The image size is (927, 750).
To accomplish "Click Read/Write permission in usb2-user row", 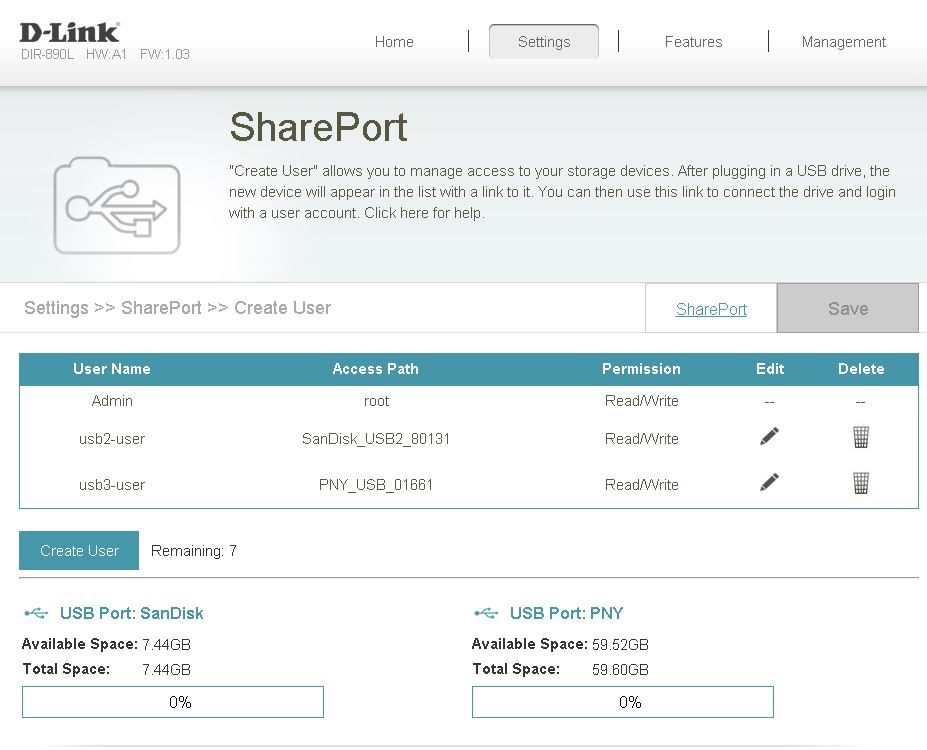I will [x=641, y=439].
